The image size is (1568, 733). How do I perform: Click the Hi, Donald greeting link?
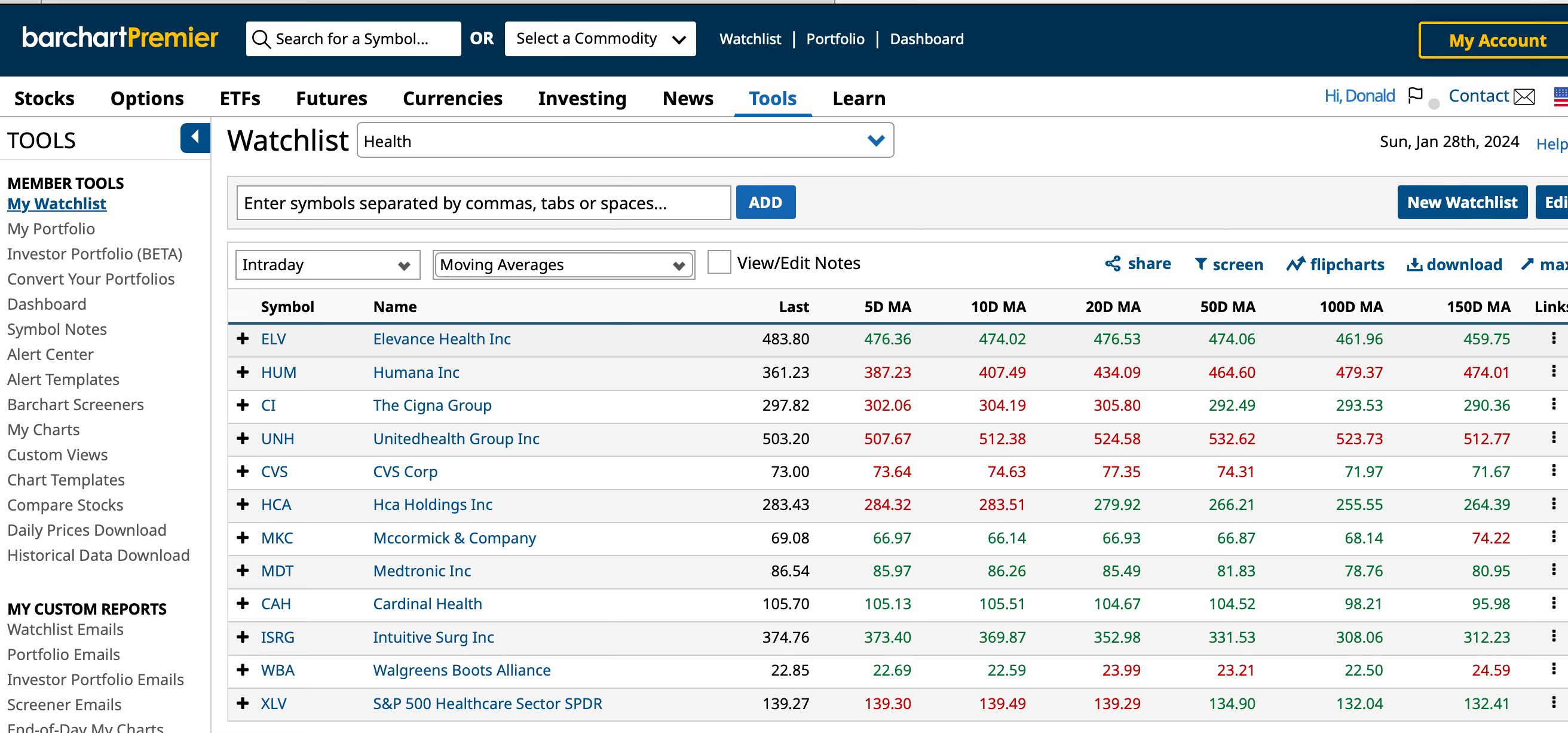pos(1359,96)
